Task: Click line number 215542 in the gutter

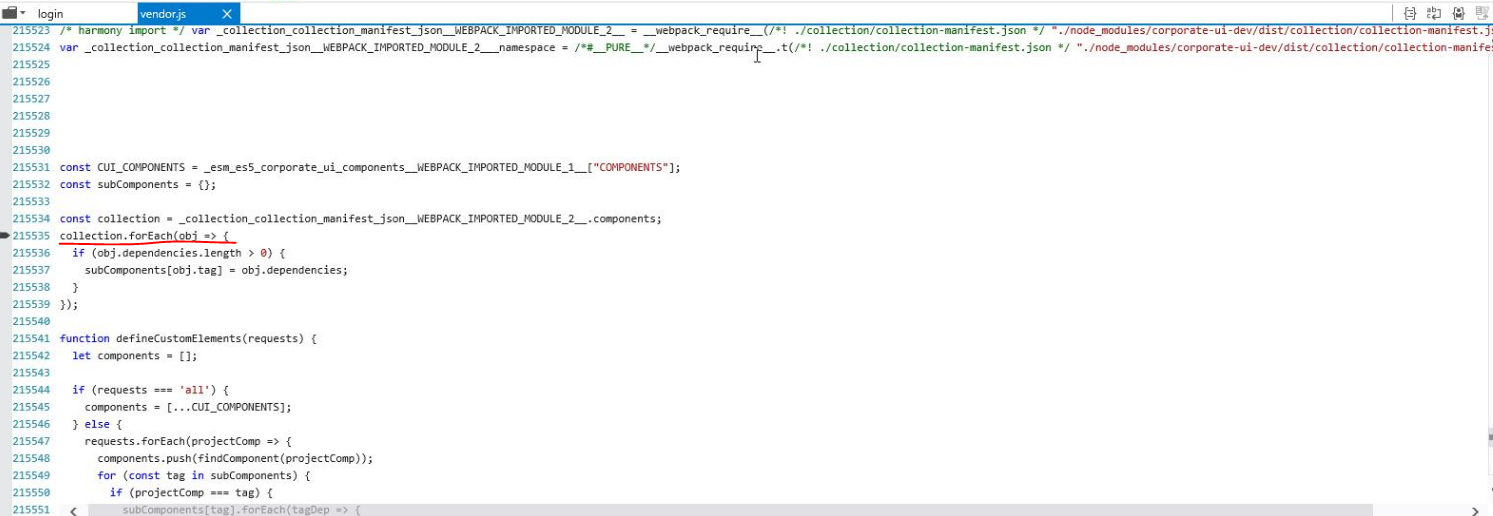Action: coord(31,355)
